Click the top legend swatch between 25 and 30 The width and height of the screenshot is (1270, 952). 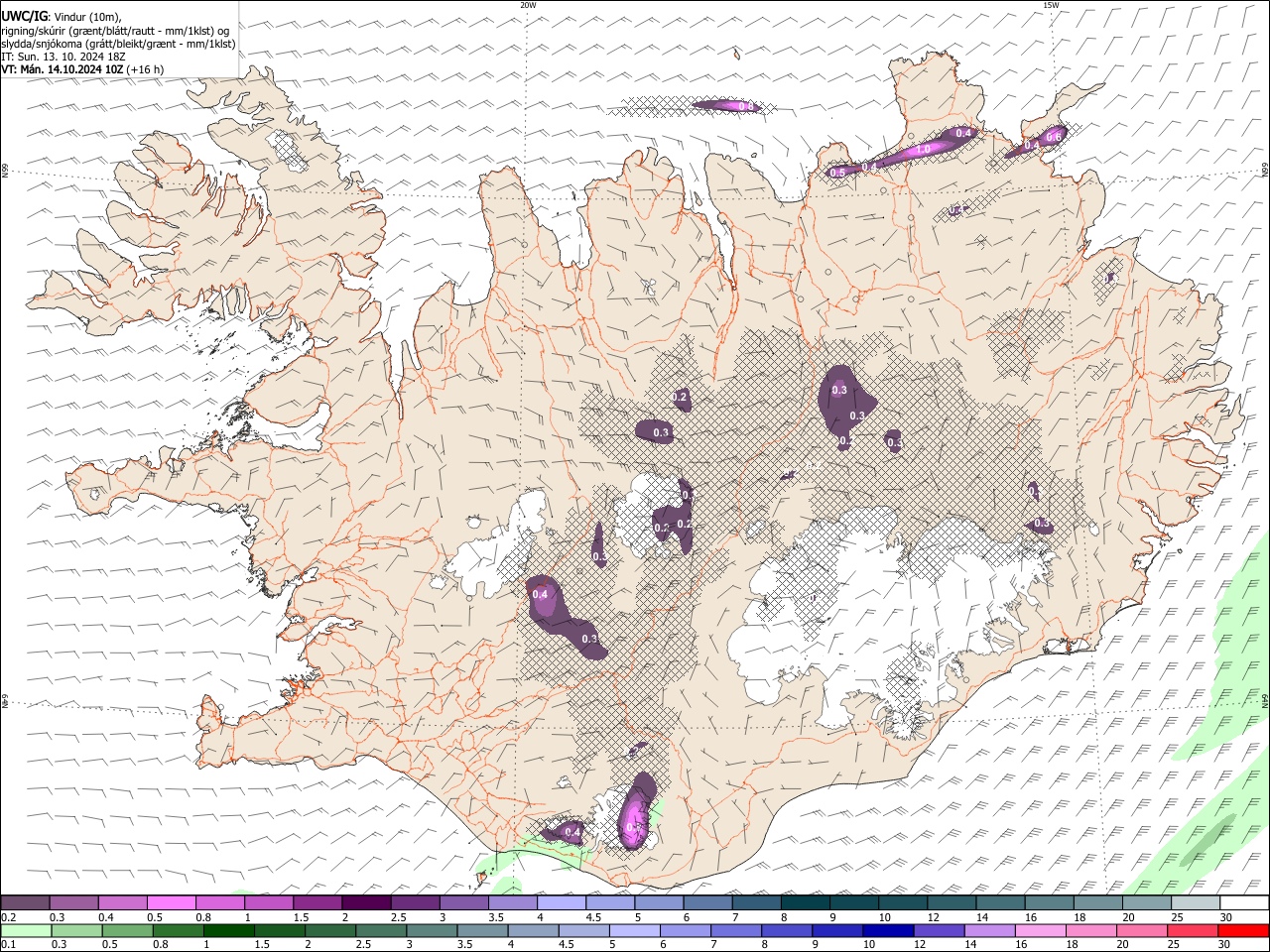pyautogui.click(x=1197, y=903)
